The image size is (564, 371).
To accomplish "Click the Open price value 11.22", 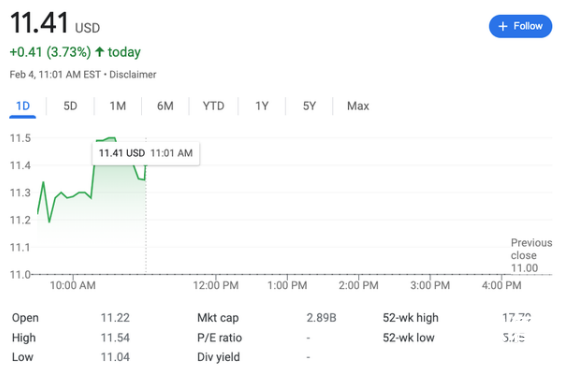I will pos(115,318).
